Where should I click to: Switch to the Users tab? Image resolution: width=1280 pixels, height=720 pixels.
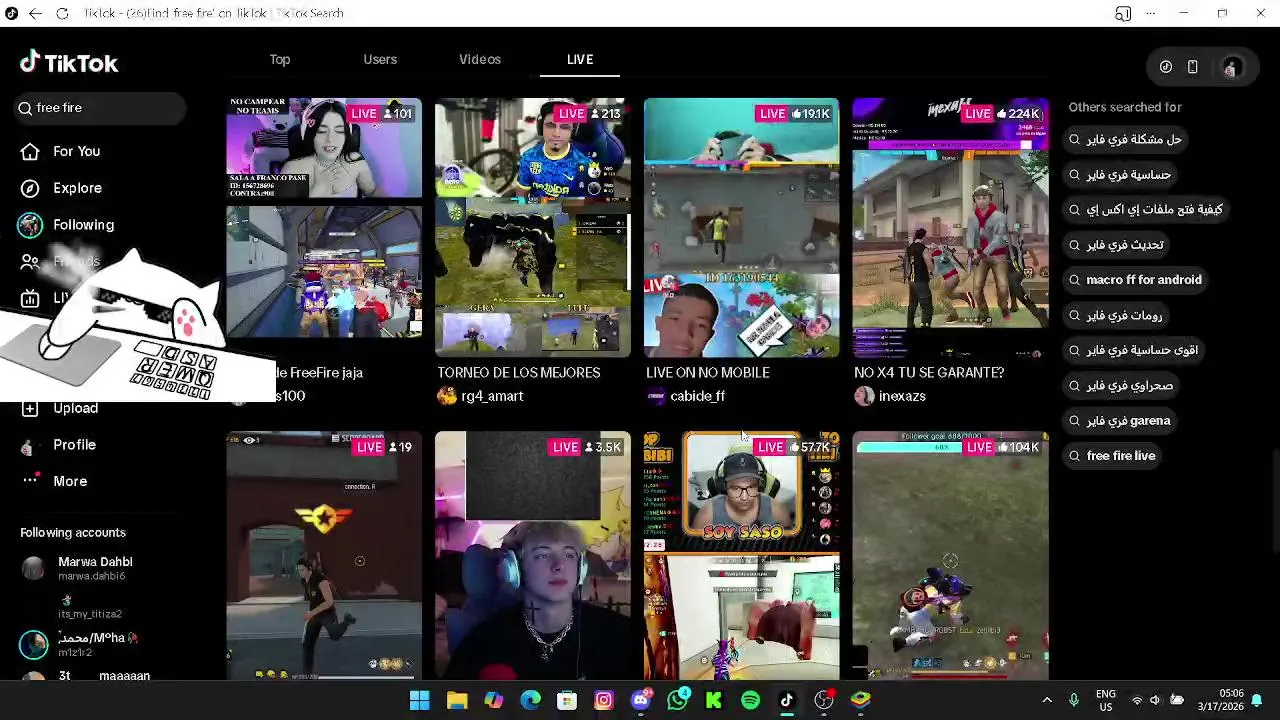pyautogui.click(x=380, y=59)
